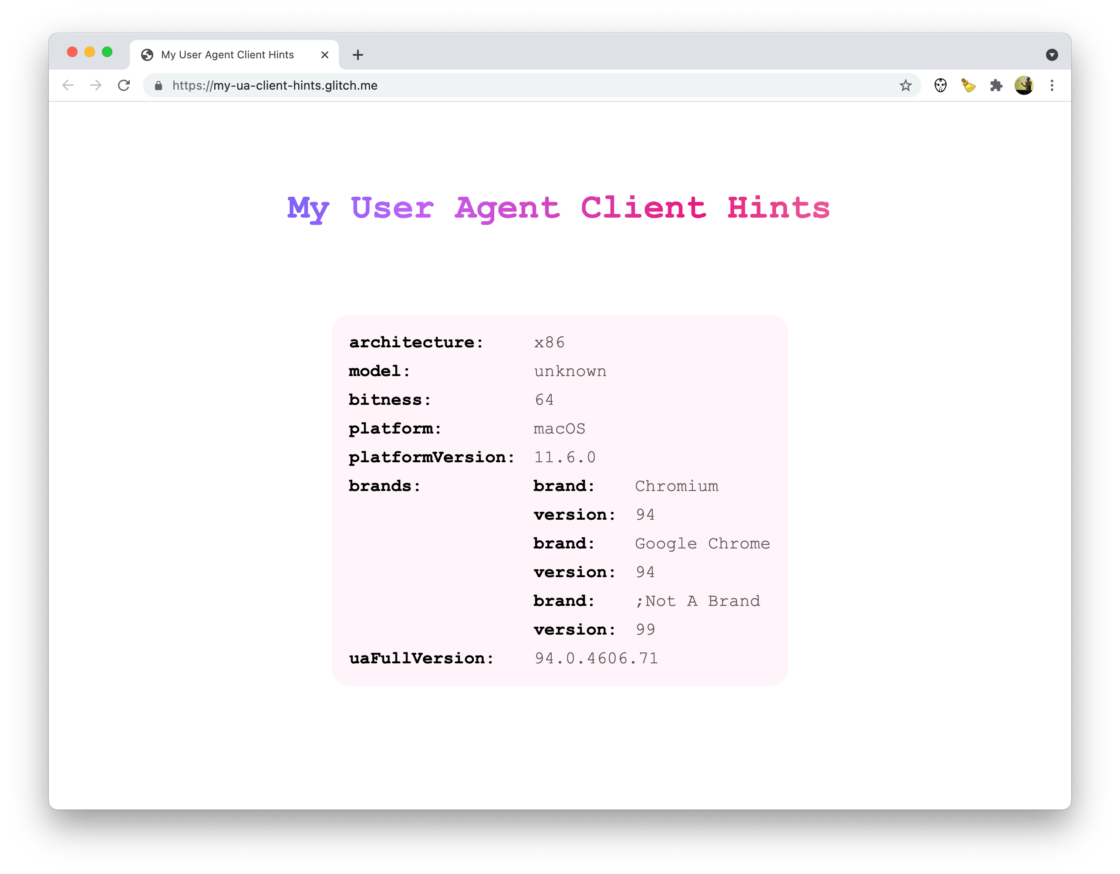
Task: Click the back navigation arrow
Action: pyautogui.click(x=67, y=85)
